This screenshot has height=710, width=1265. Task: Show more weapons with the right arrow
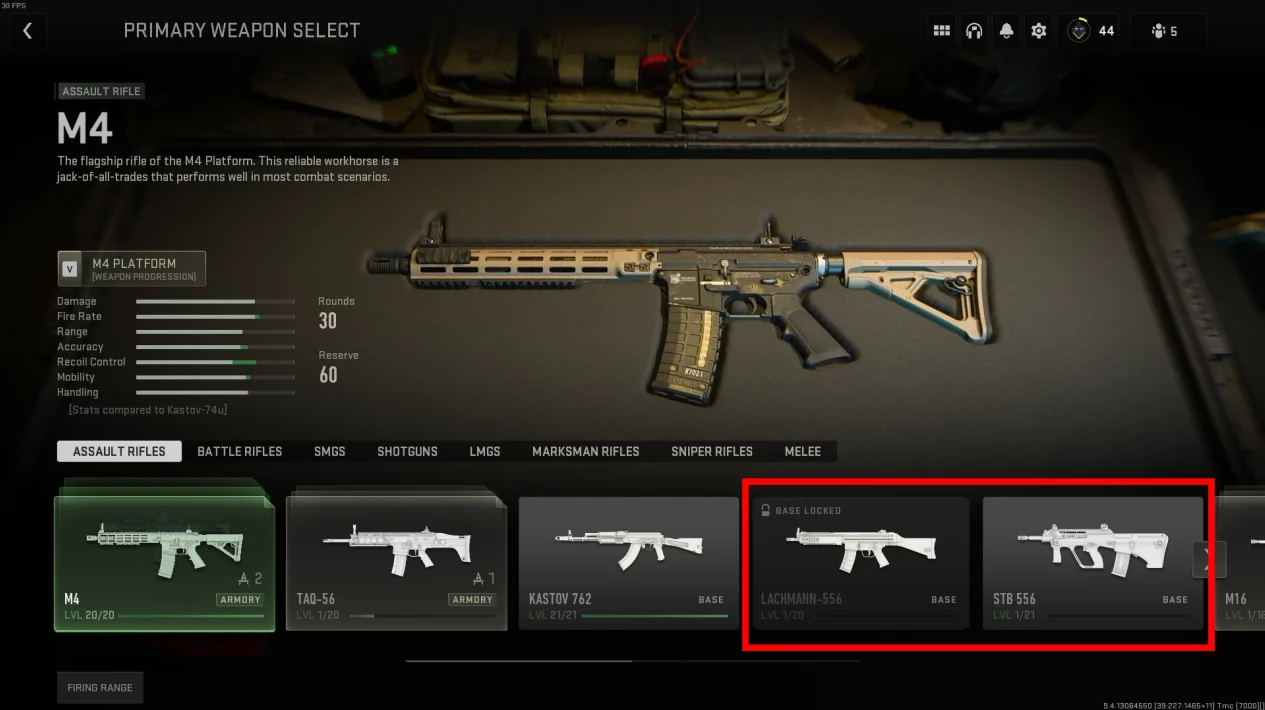pyautogui.click(x=1208, y=559)
